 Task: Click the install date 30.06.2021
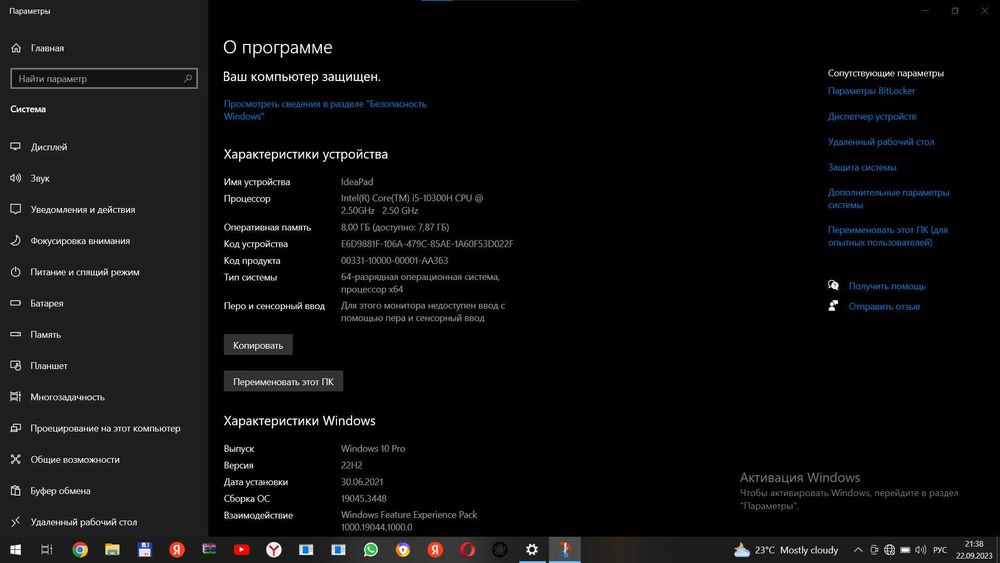click(x=362, y=482)
